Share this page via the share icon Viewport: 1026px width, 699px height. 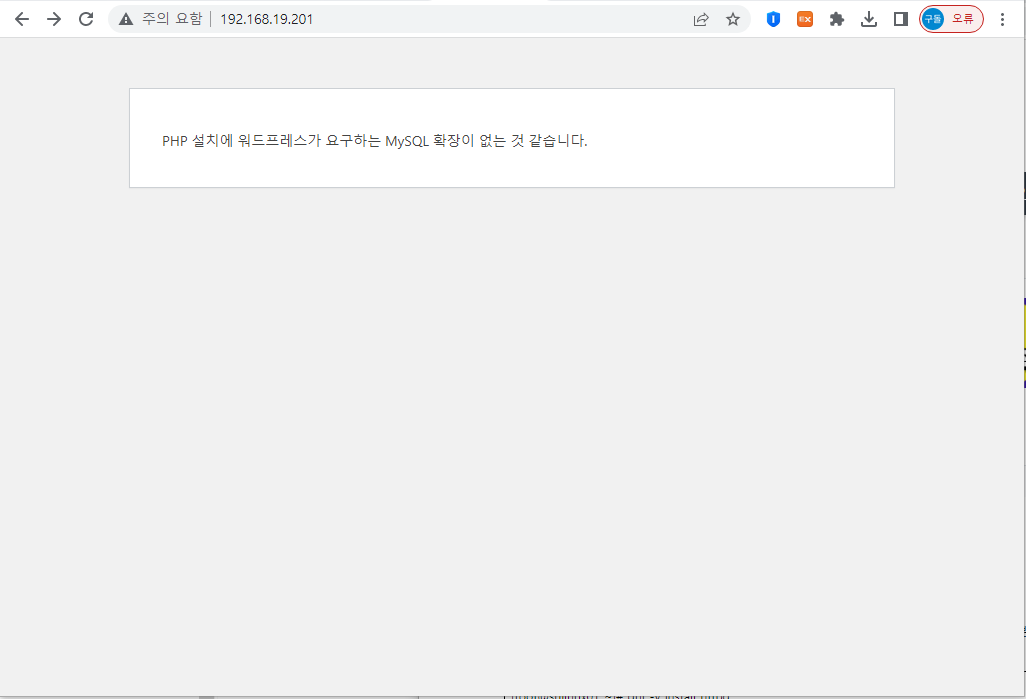coord(701,19)
